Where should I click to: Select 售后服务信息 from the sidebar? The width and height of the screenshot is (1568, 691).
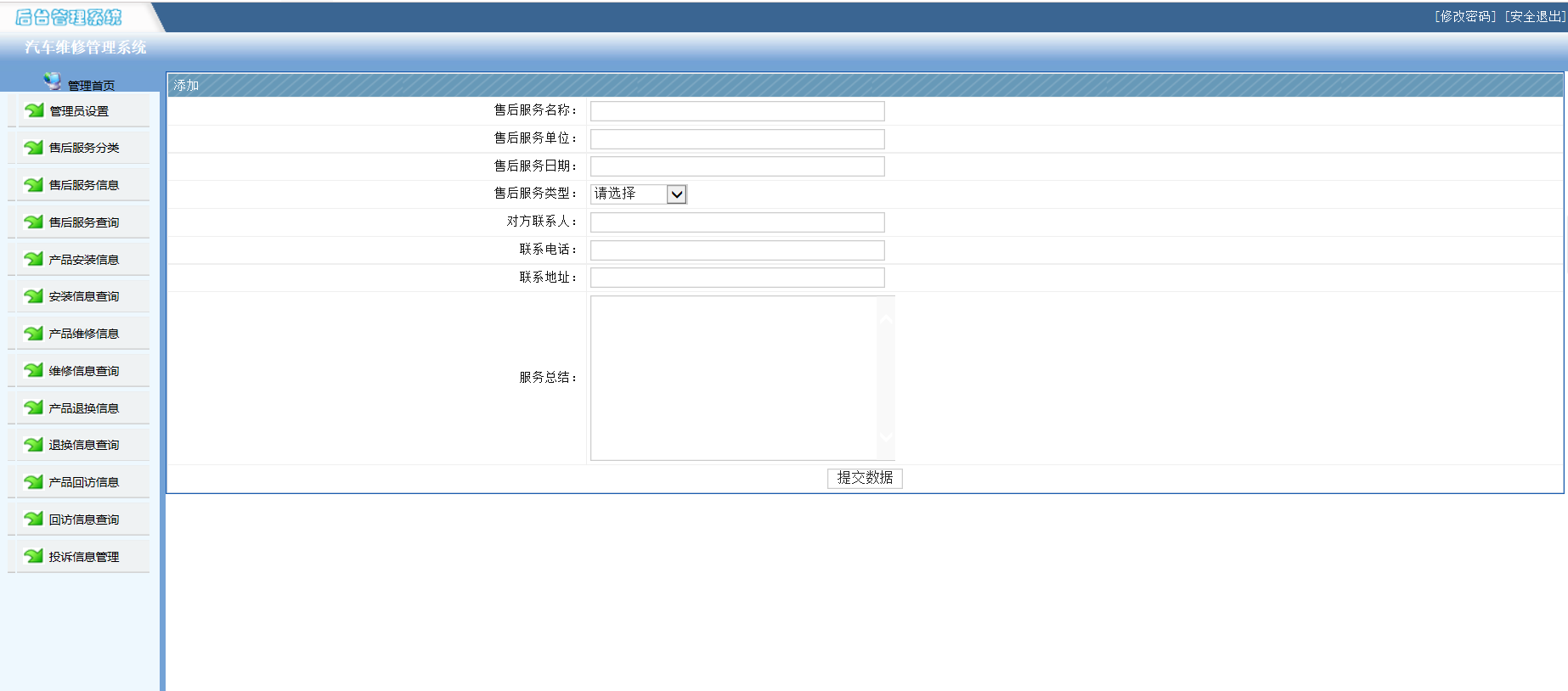point(84,185)
